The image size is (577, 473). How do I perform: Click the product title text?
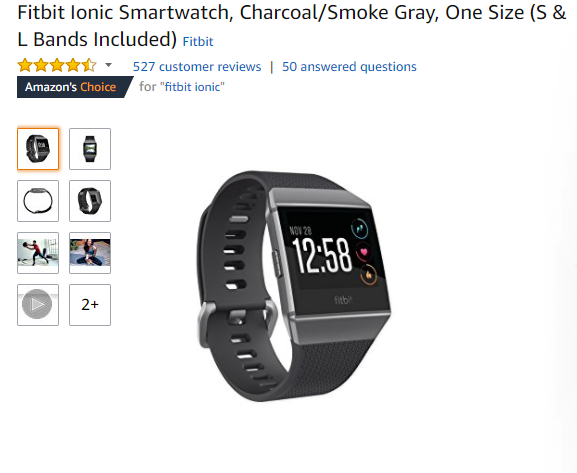point(291,26)
